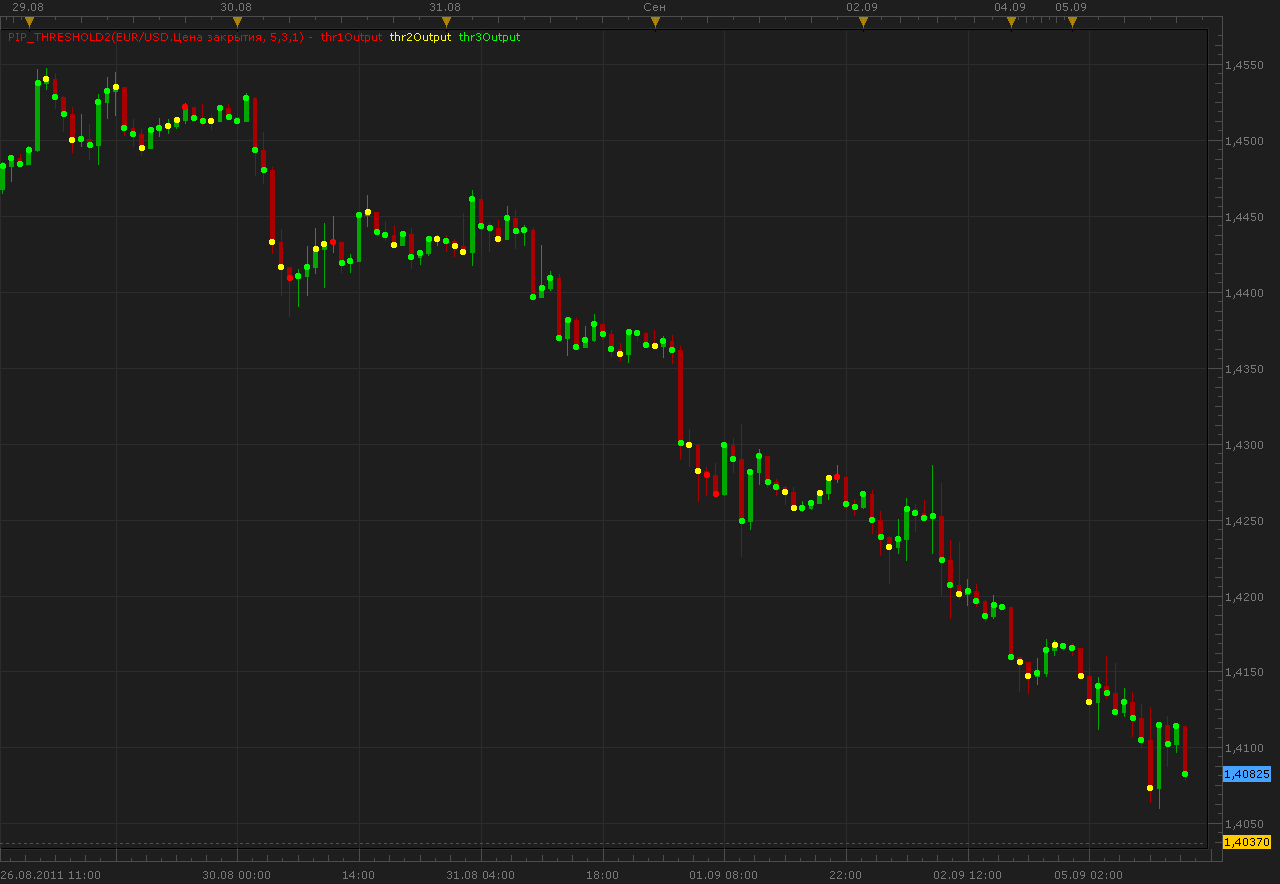Click the 29.08 date label at top
This screenshot has height=884, width=1280.
(x=26, y=7)
